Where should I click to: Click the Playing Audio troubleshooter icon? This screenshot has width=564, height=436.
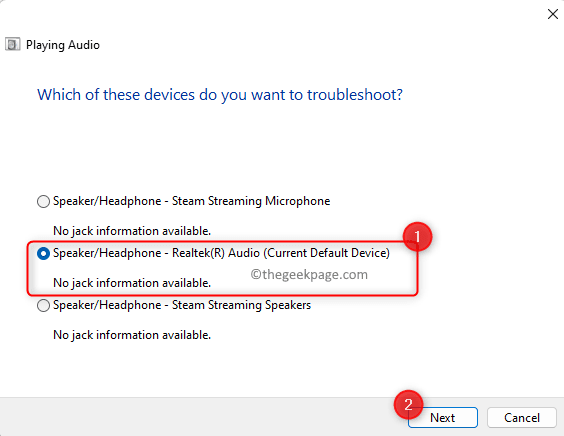[x=13, y=45]
